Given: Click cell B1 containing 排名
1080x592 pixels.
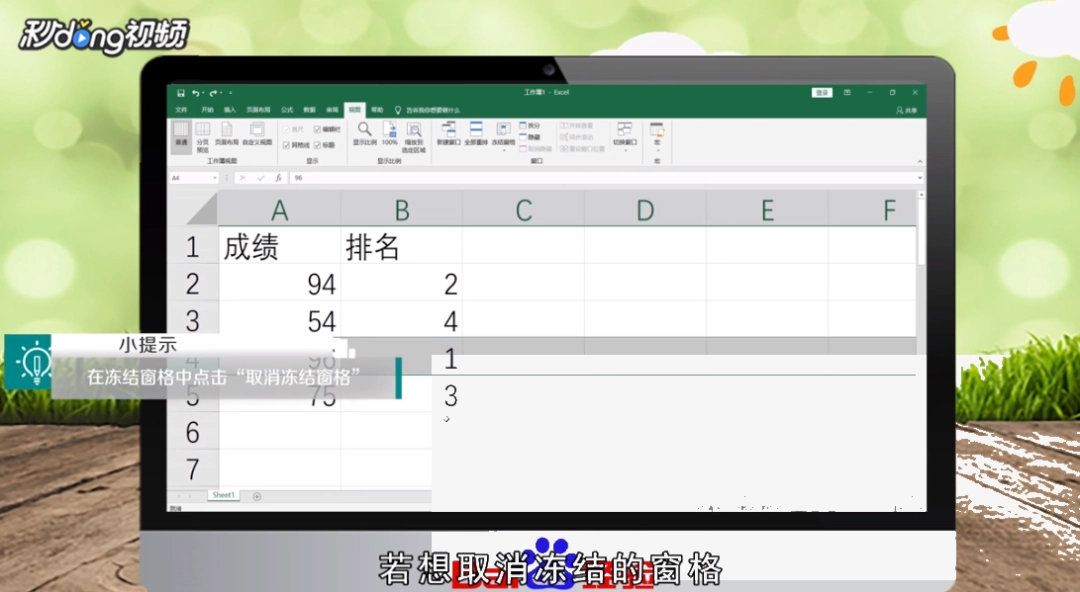Looking at the screenshot, I should 402,247.
